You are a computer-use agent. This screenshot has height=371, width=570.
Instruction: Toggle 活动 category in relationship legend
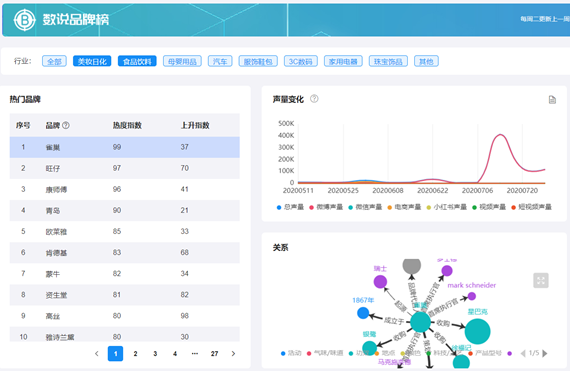[291, 353]
